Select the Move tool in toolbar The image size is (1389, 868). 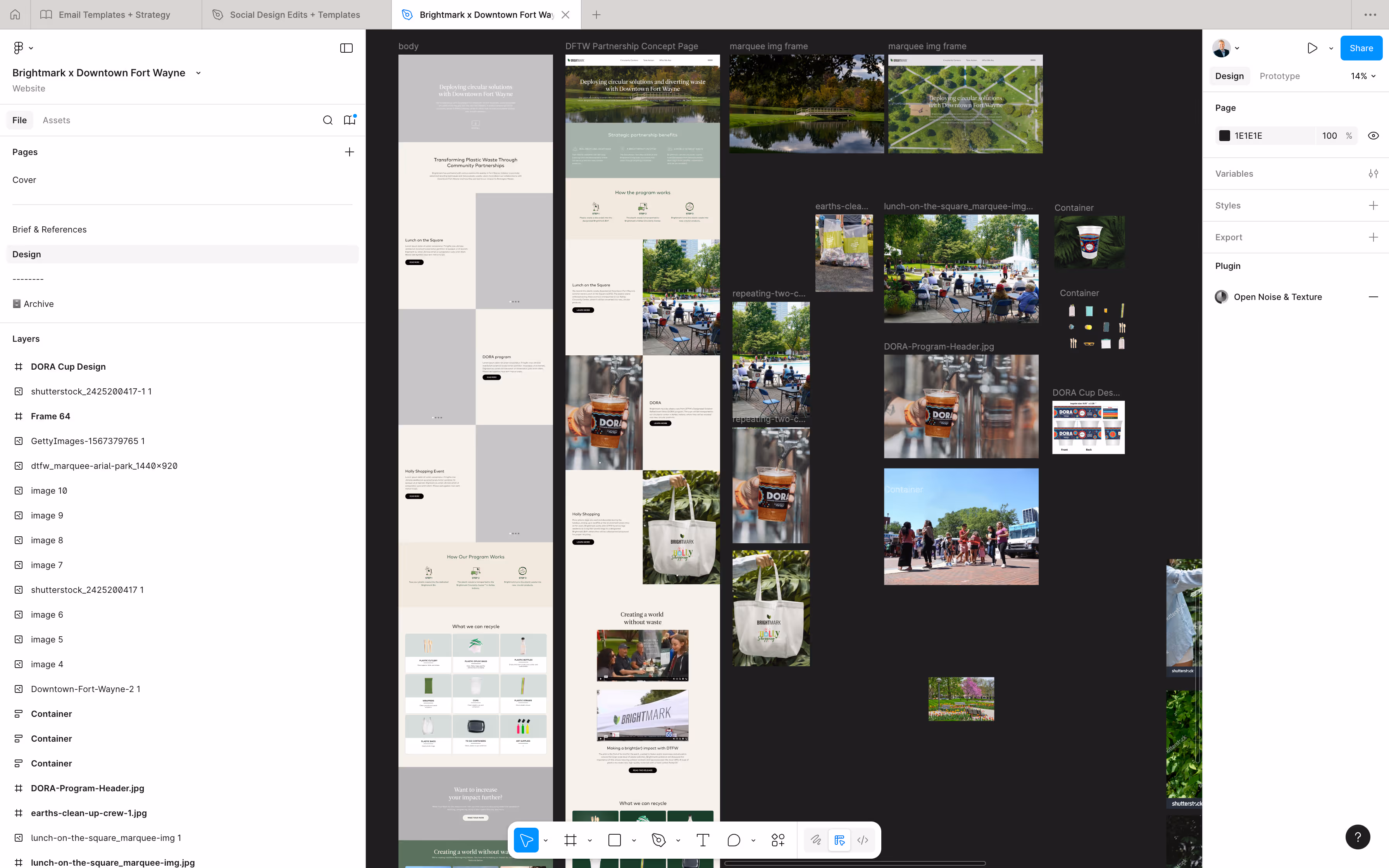click(526, 840)
